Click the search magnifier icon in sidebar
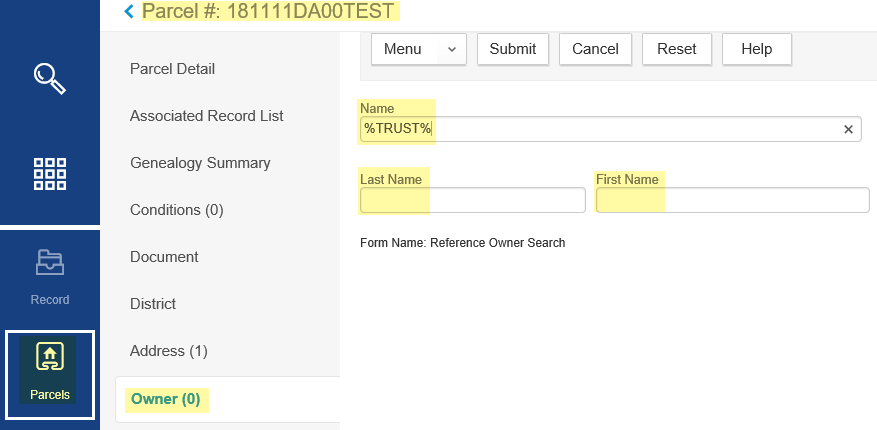Image resolution: width=877 pixels, height=430 pixels. [x=50, y=76]
